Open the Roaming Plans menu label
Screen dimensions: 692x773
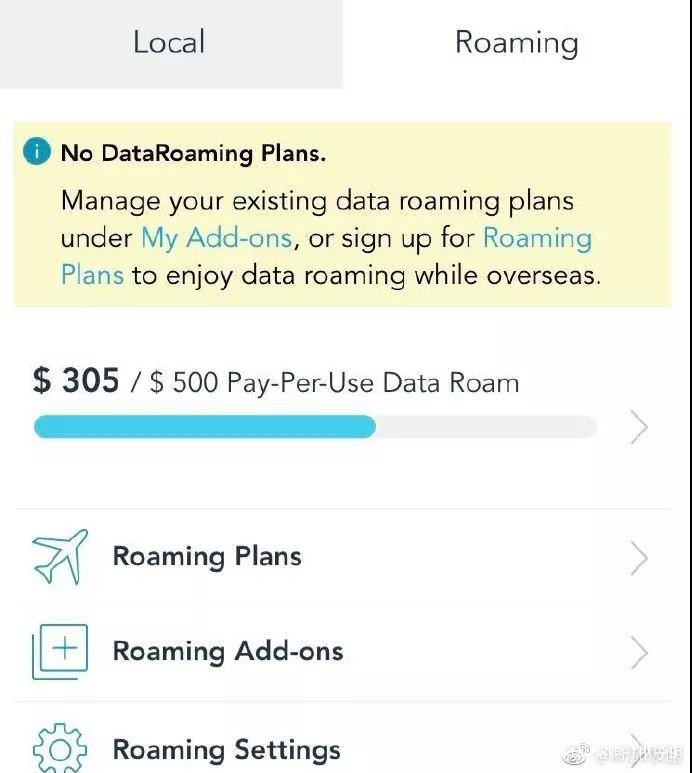pos(207,556)
